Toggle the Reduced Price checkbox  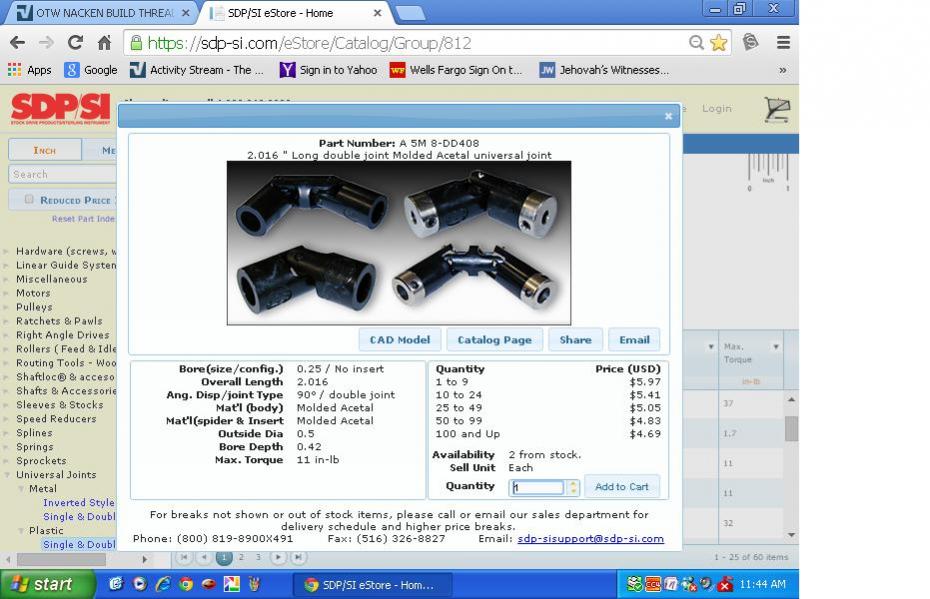pos(27,200)
